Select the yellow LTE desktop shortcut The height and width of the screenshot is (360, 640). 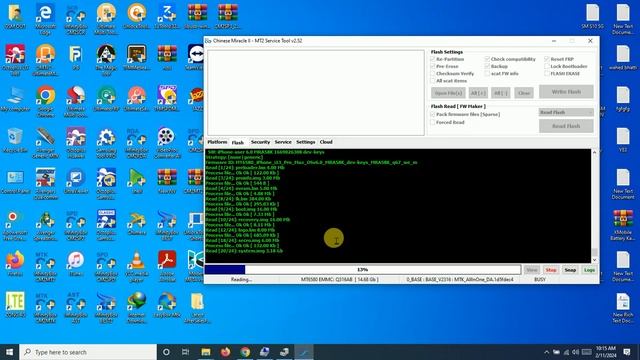pos(15,305)
